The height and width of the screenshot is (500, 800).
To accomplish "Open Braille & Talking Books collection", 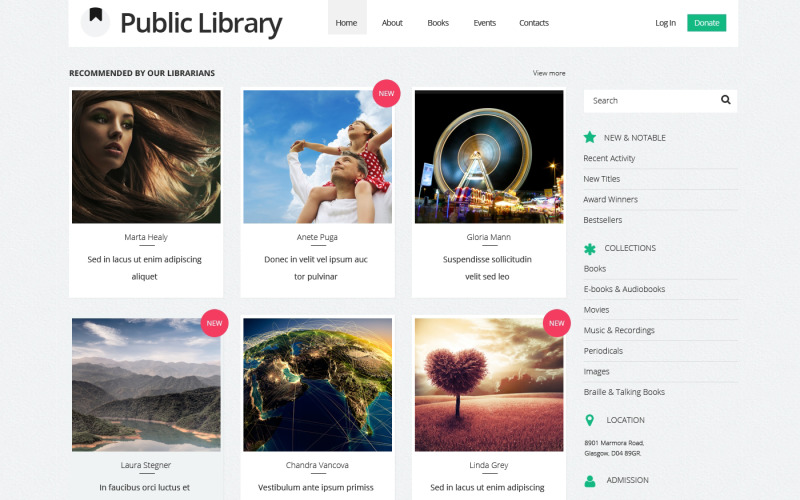I will point(624,392).
